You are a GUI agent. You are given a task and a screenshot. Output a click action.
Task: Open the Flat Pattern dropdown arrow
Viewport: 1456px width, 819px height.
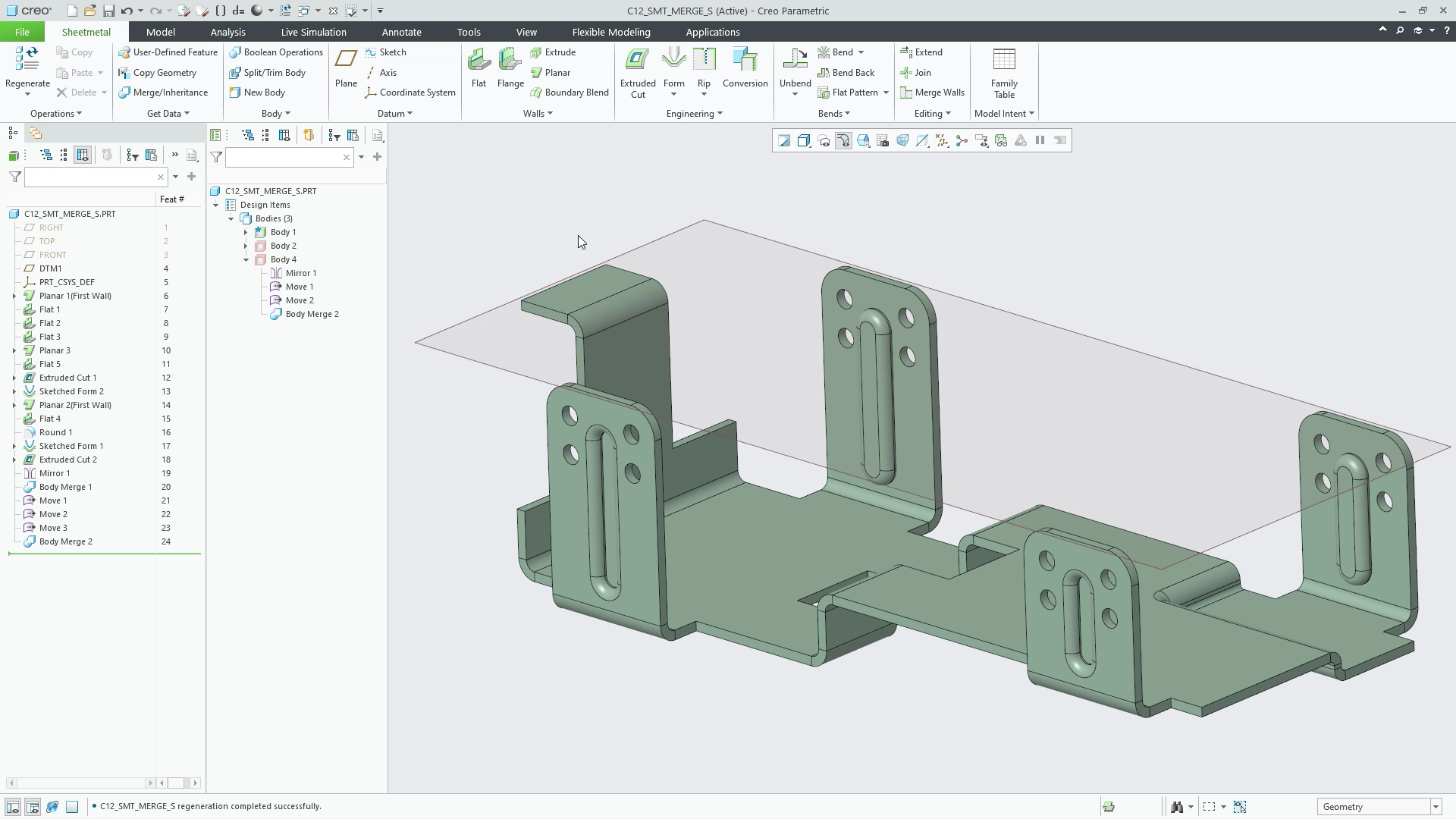pyautogui.click(x=886, y=93)
